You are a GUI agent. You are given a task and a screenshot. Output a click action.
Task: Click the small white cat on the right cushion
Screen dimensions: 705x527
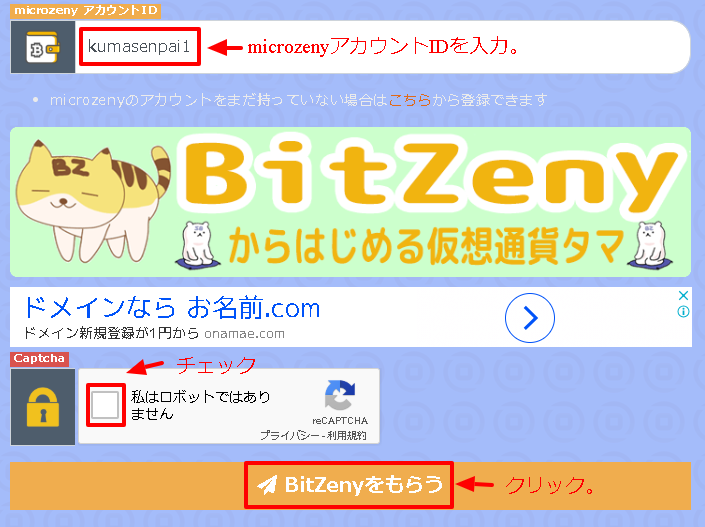651,245
